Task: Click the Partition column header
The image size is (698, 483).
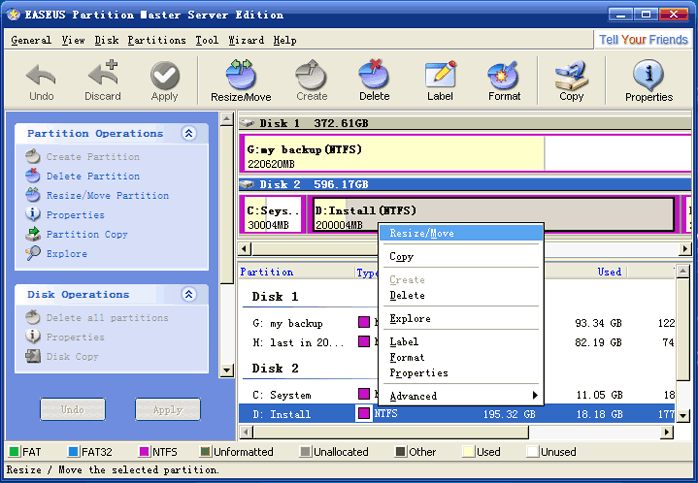Action: (x=296, y=272)
